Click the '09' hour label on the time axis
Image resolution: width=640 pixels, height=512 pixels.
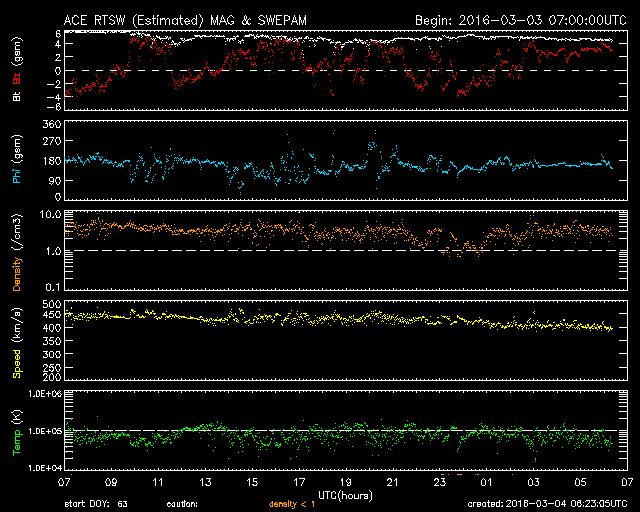111,482
